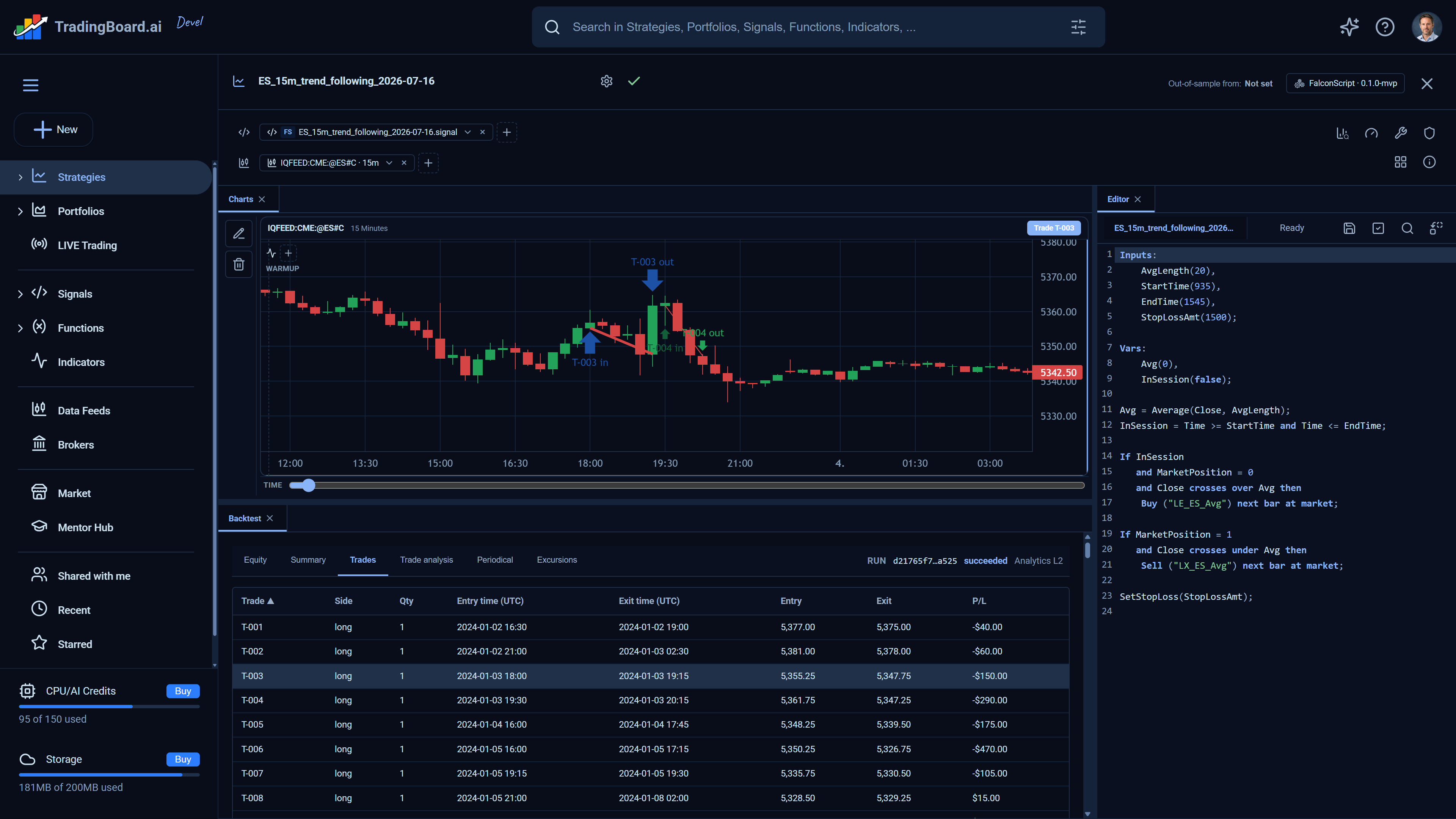
Task: Open the help question mark icon
Action: (1385, 27)
